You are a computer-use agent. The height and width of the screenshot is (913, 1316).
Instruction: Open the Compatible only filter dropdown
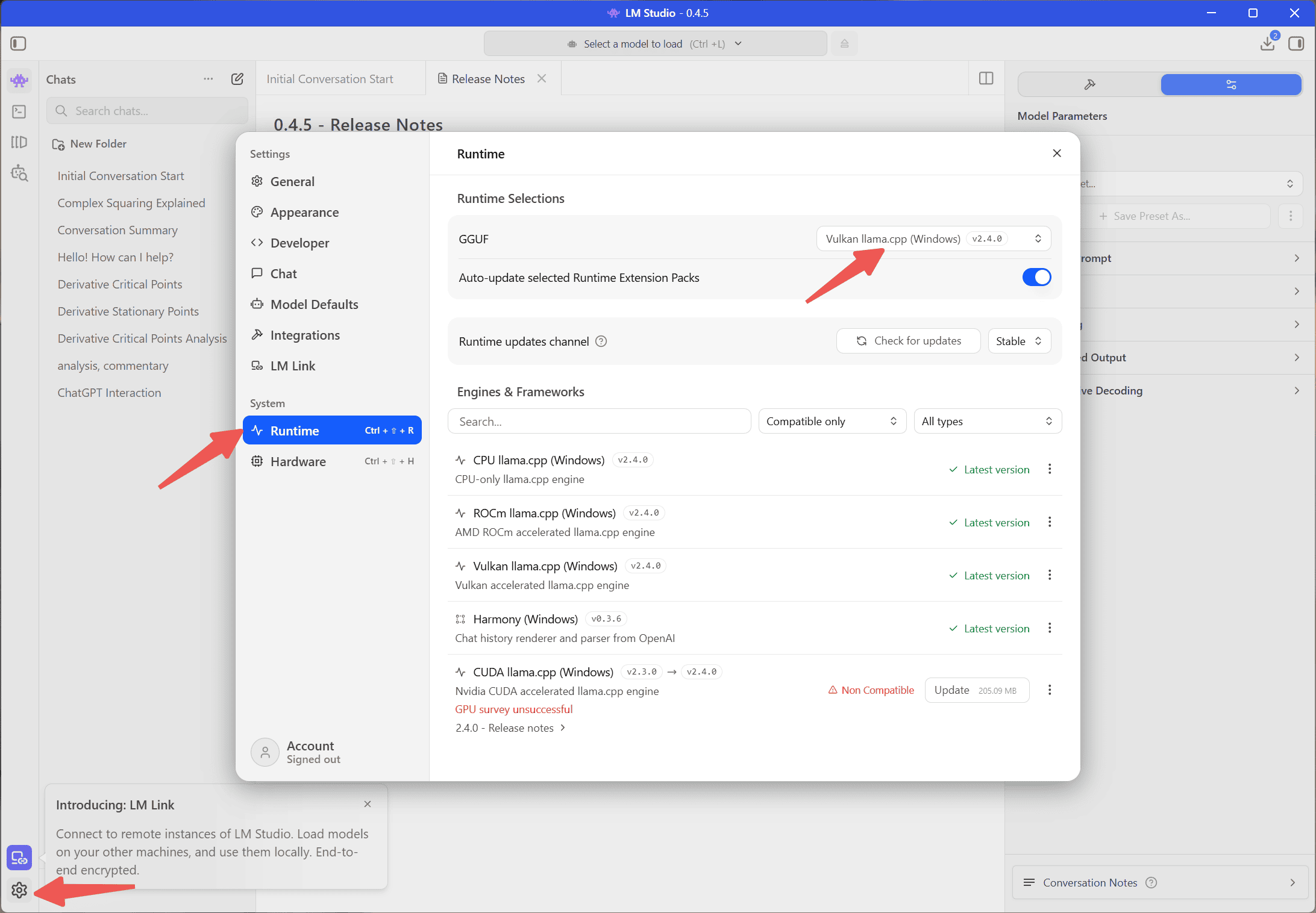coord(832,421)
